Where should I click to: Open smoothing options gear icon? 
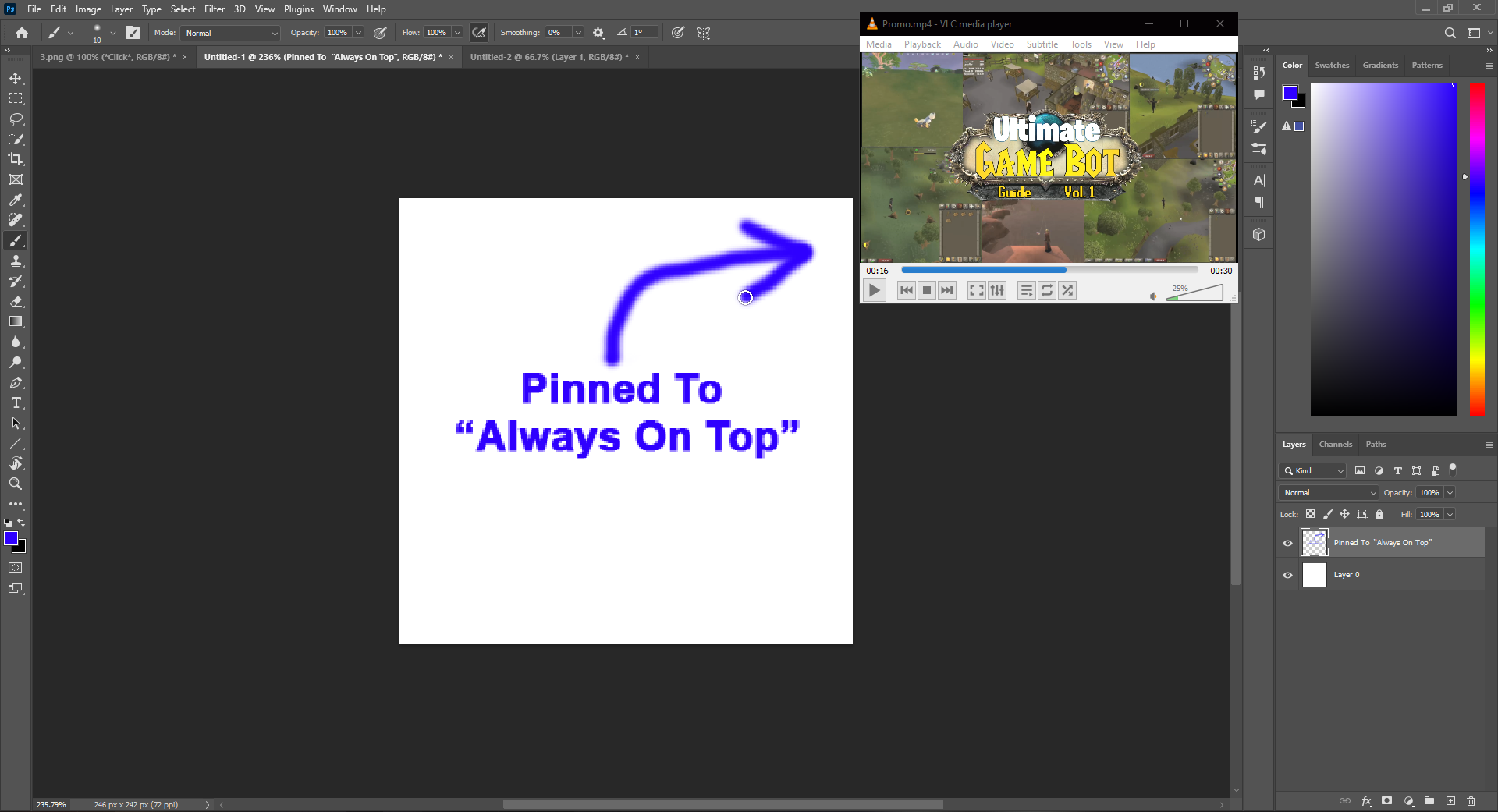(598, 33)
